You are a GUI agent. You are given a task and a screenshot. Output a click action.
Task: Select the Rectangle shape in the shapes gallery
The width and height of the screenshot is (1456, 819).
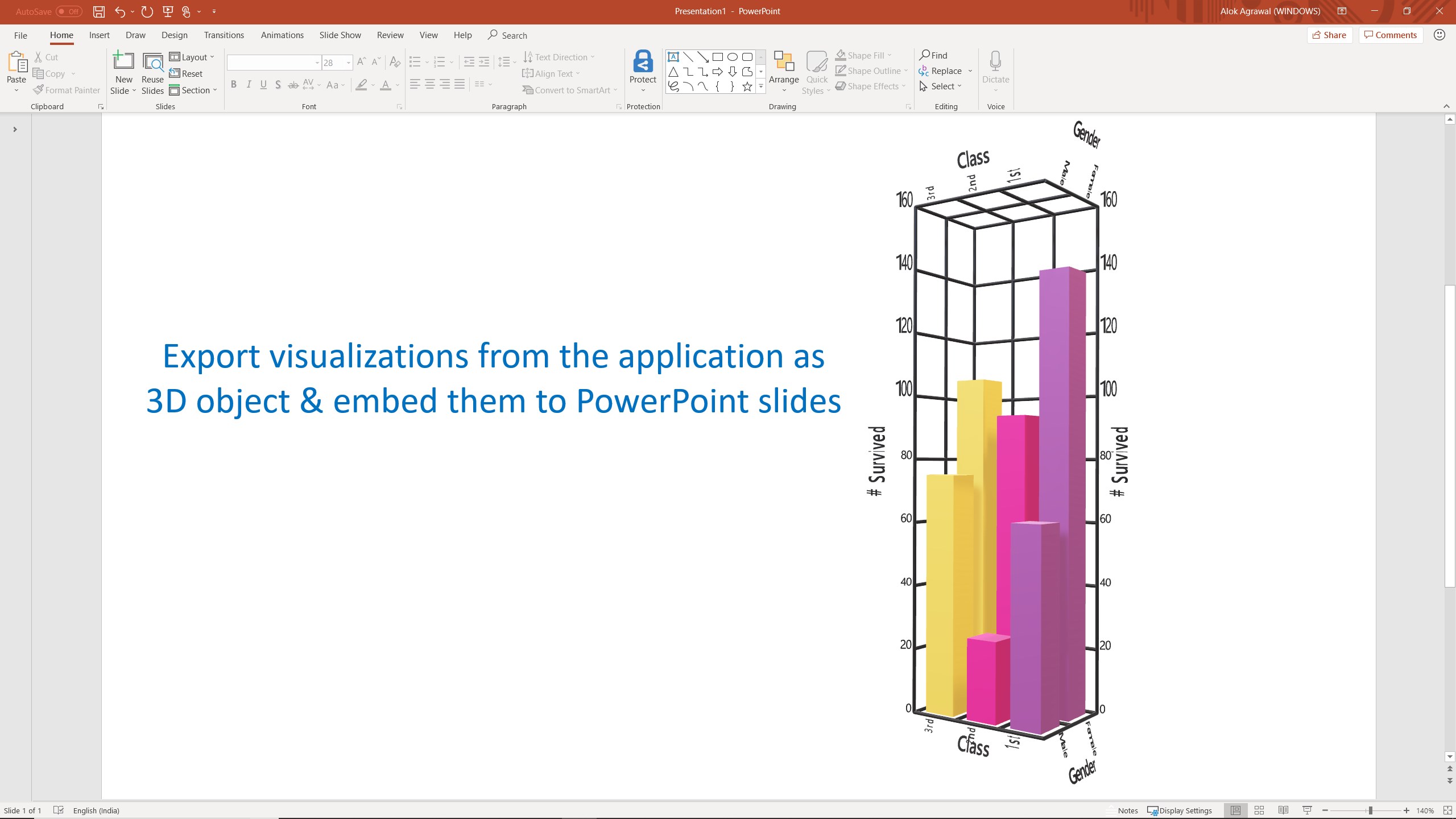[717, 56]
